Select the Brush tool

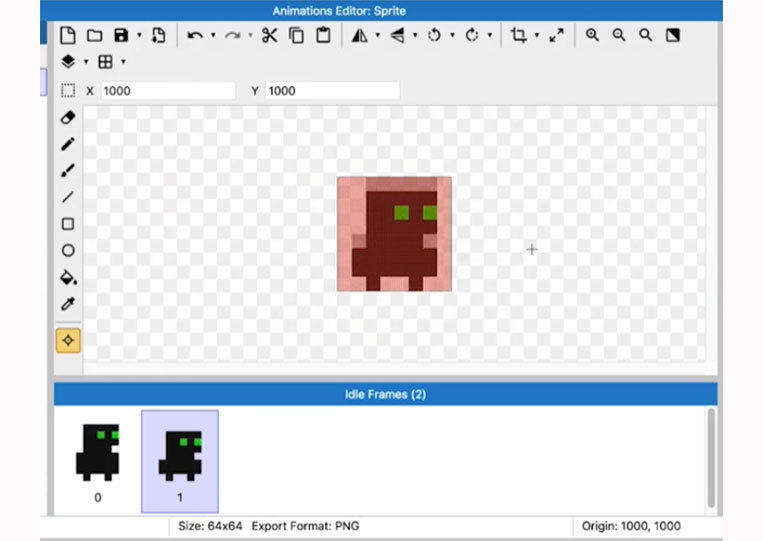click(x=68, y=171)
